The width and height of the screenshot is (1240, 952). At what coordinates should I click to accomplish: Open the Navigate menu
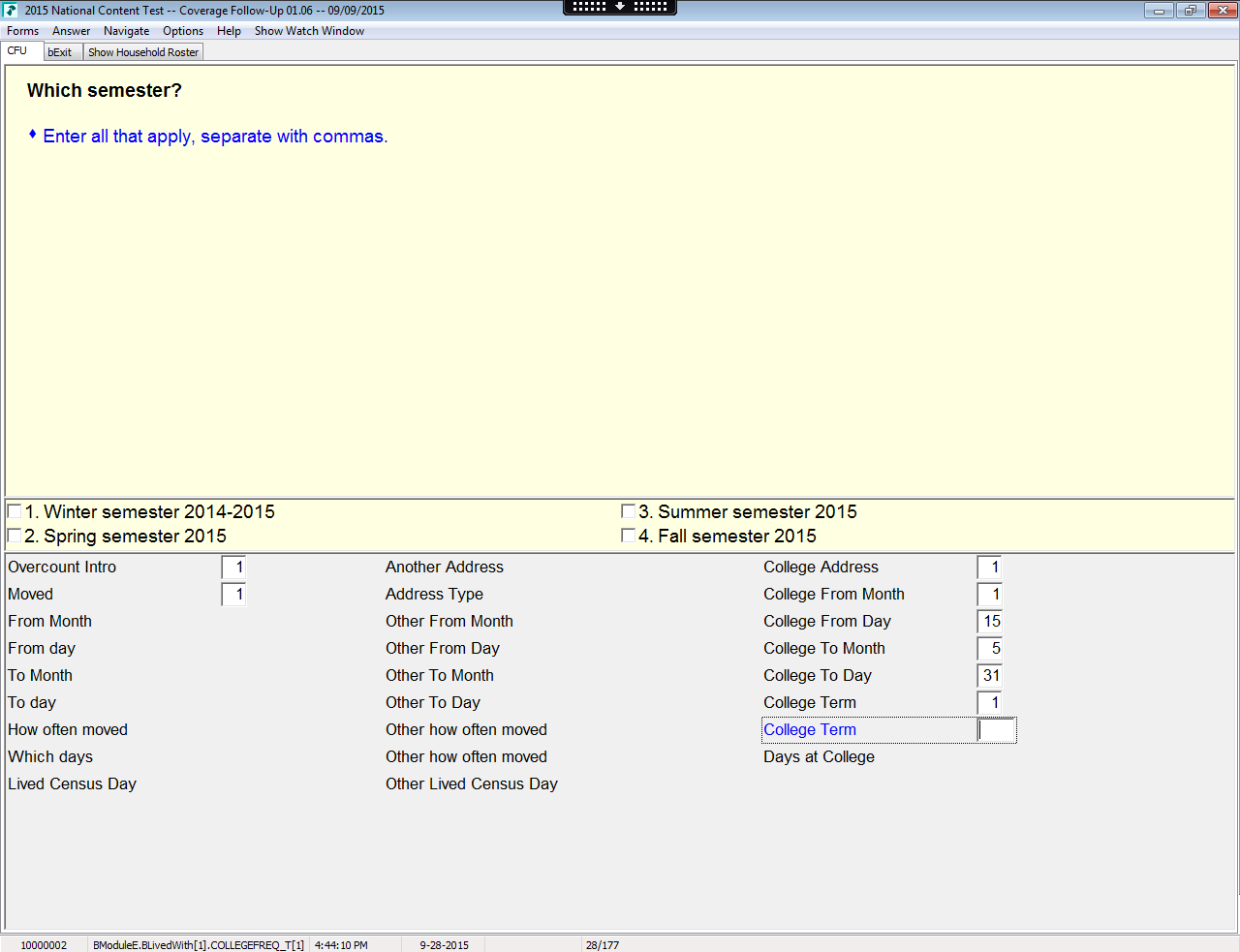click(x=126, y=31)
